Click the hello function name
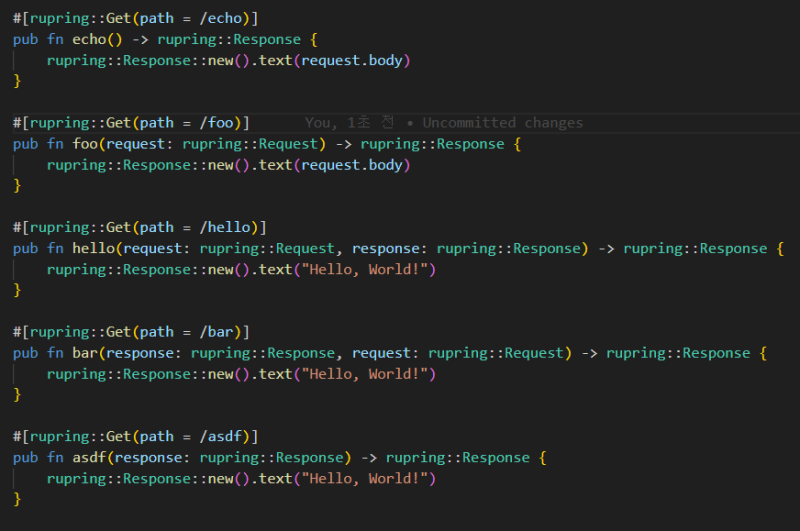This screenshot has height=531, width=800. (94, 248)
